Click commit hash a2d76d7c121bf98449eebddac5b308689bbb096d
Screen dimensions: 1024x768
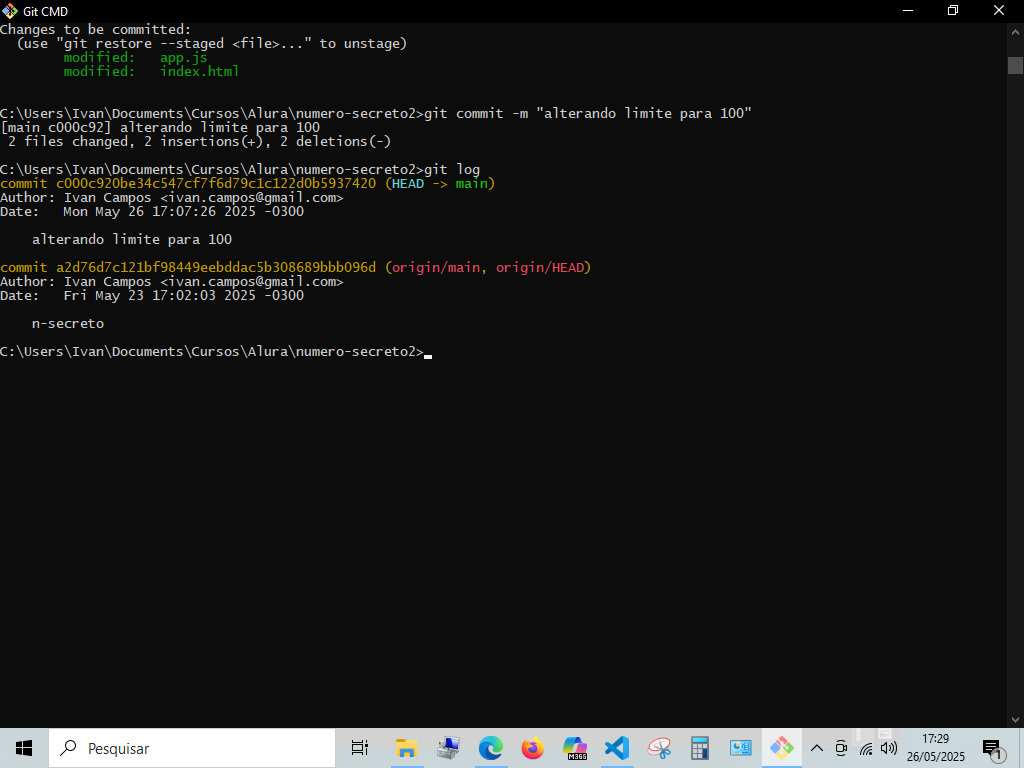point(216,267)
